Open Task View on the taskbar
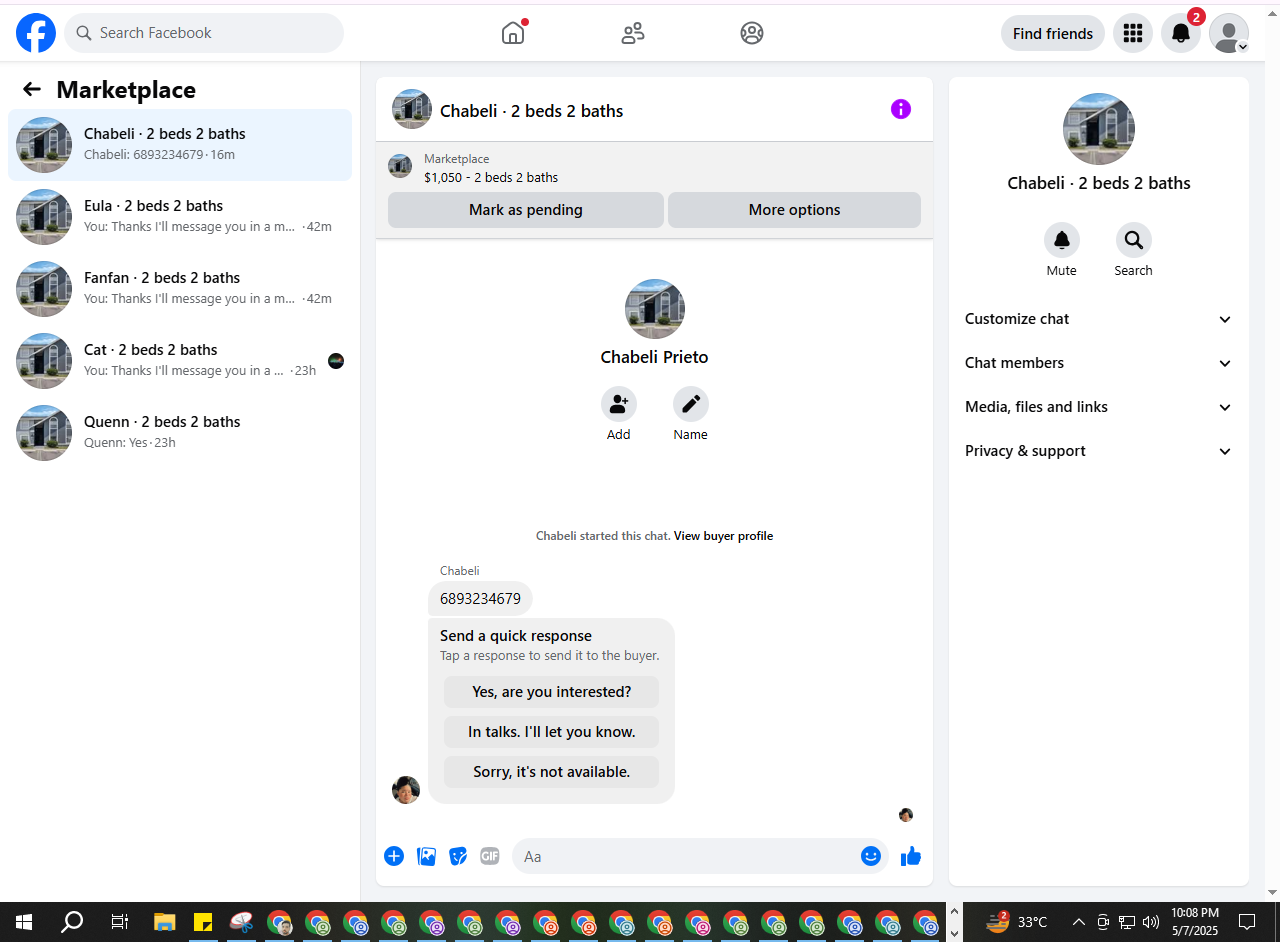1280x942 pixels. (x=119, y=922)
